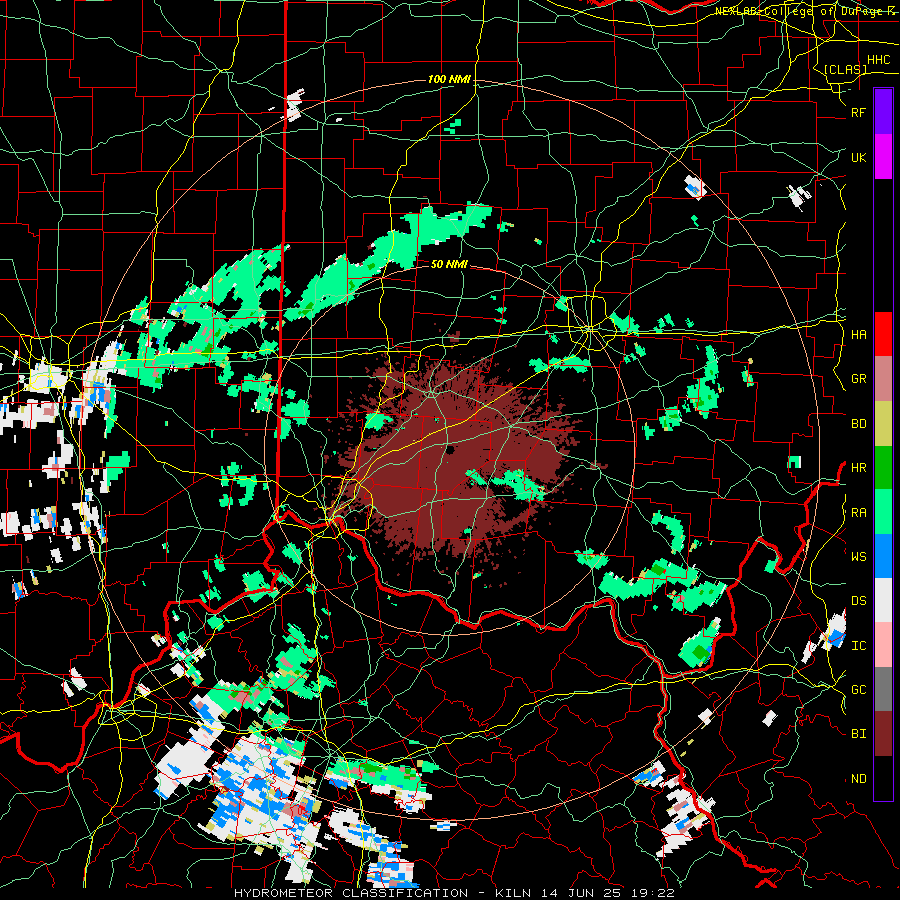The image size is (900, 900).
Task: Select the 'BI' legend label text
Action: click(x=858, y=734)
